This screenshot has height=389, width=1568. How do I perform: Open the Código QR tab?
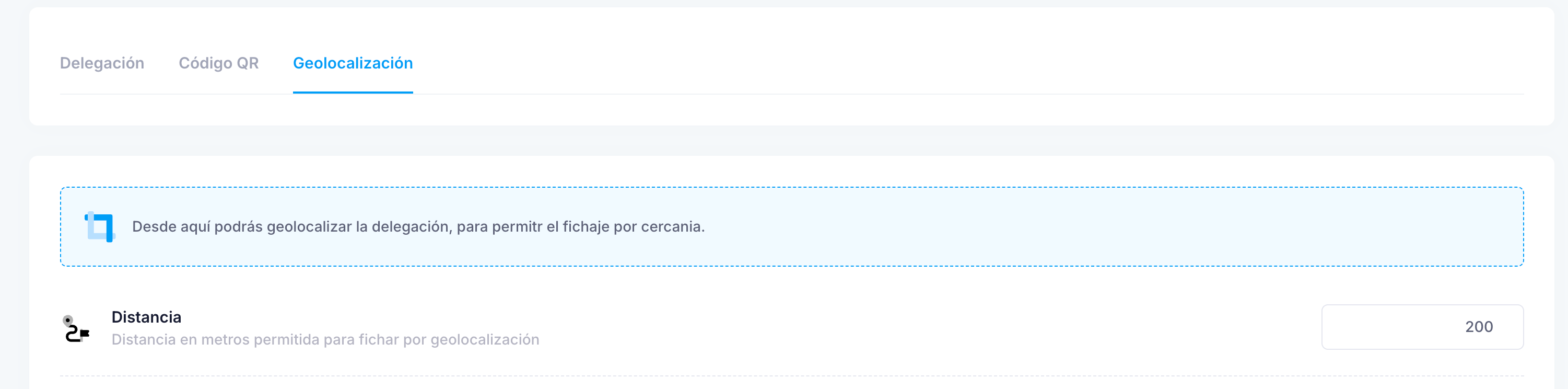tap(218, 63)
